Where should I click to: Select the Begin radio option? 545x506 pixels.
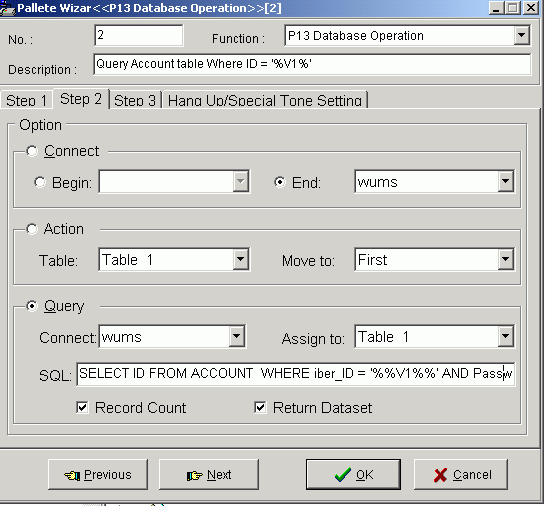[40, 182]
